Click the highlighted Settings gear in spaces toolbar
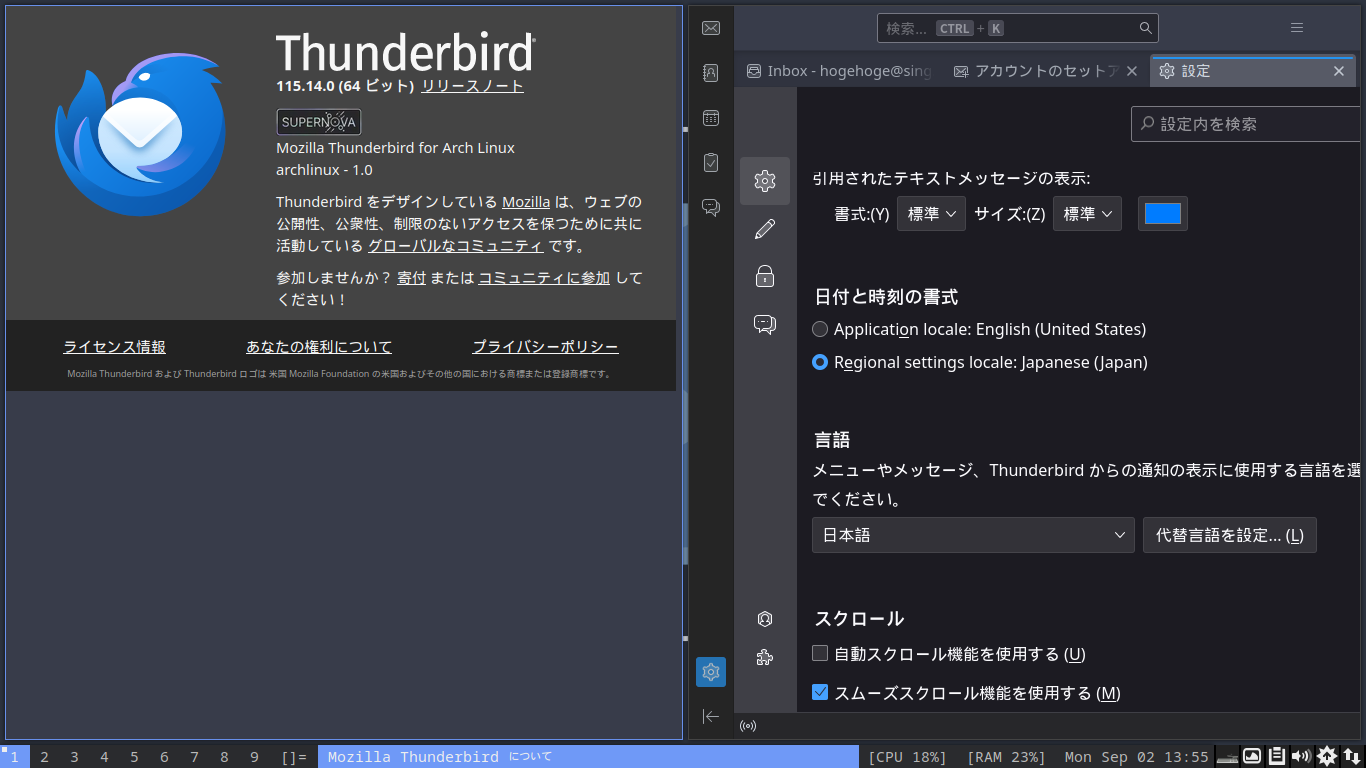The image size is (1366, 768). [711, 672]
